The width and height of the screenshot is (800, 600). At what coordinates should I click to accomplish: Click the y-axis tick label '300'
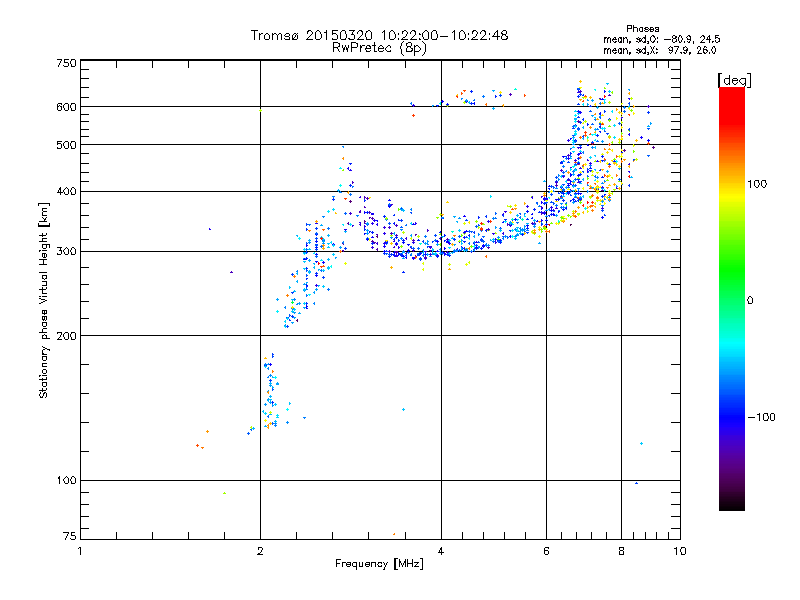66,252
